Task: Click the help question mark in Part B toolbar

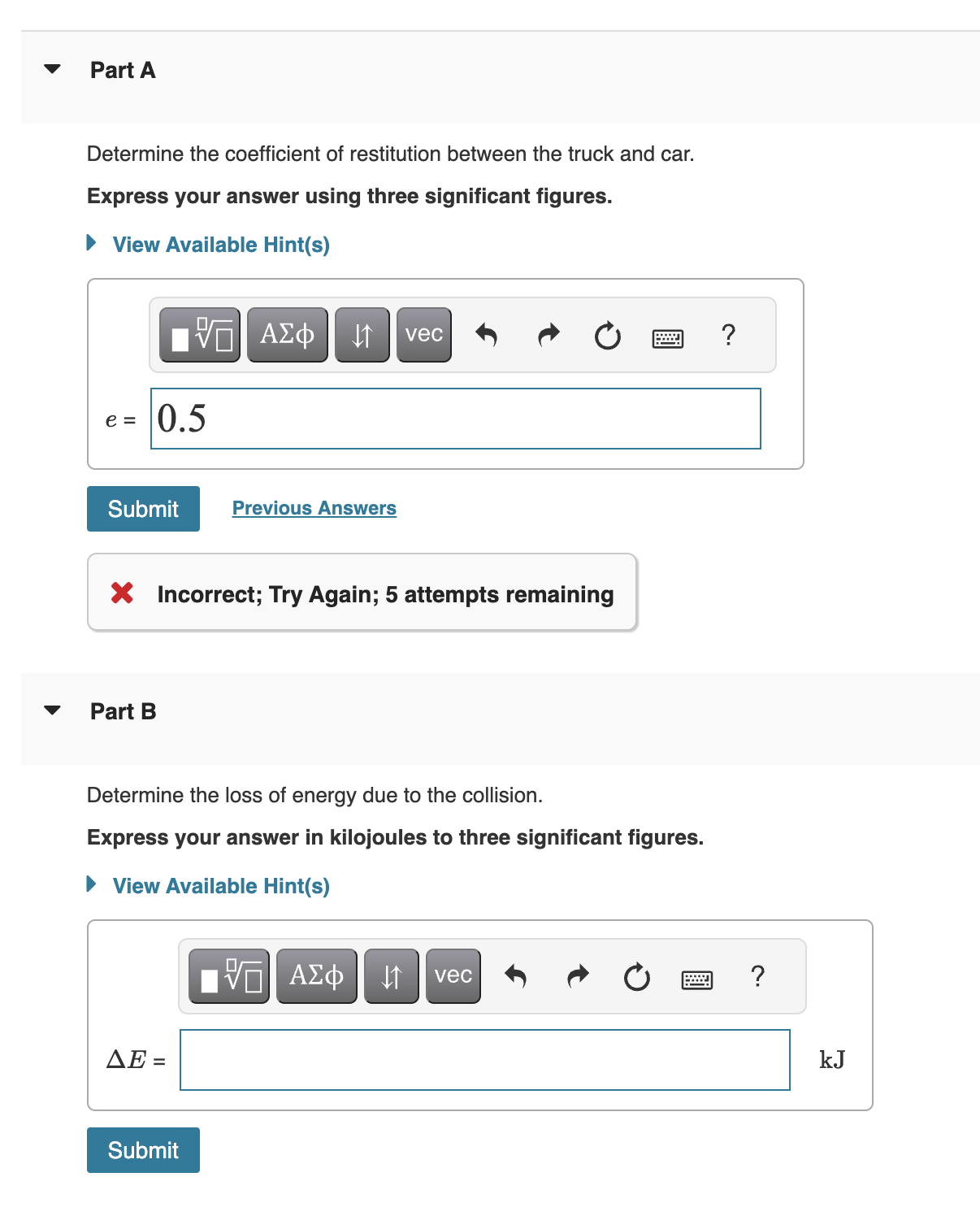Action: tap(758, 976)
